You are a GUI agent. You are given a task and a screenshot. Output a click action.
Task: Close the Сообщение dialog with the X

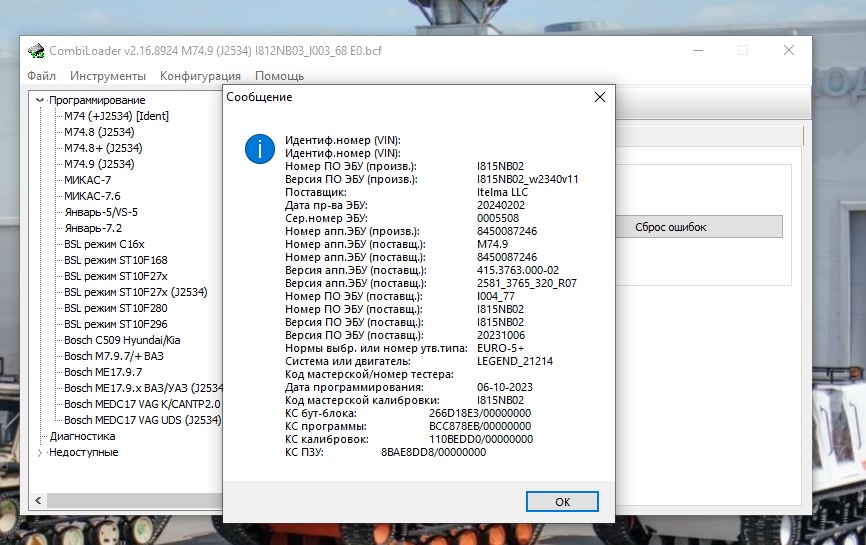(x=599, y=97)
